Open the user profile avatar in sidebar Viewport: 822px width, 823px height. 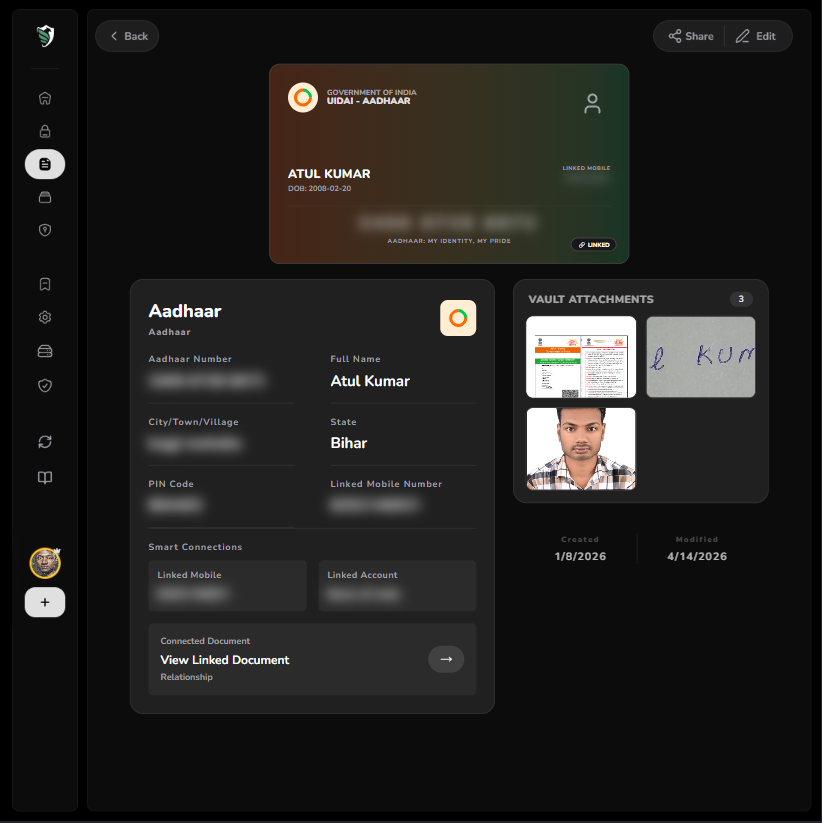tap(45, 563)
